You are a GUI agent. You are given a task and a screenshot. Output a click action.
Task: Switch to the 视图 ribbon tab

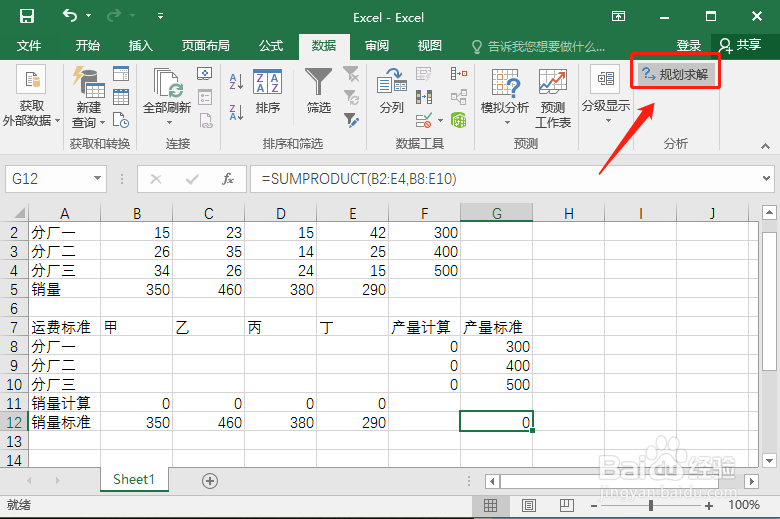[x=430, y=46]
